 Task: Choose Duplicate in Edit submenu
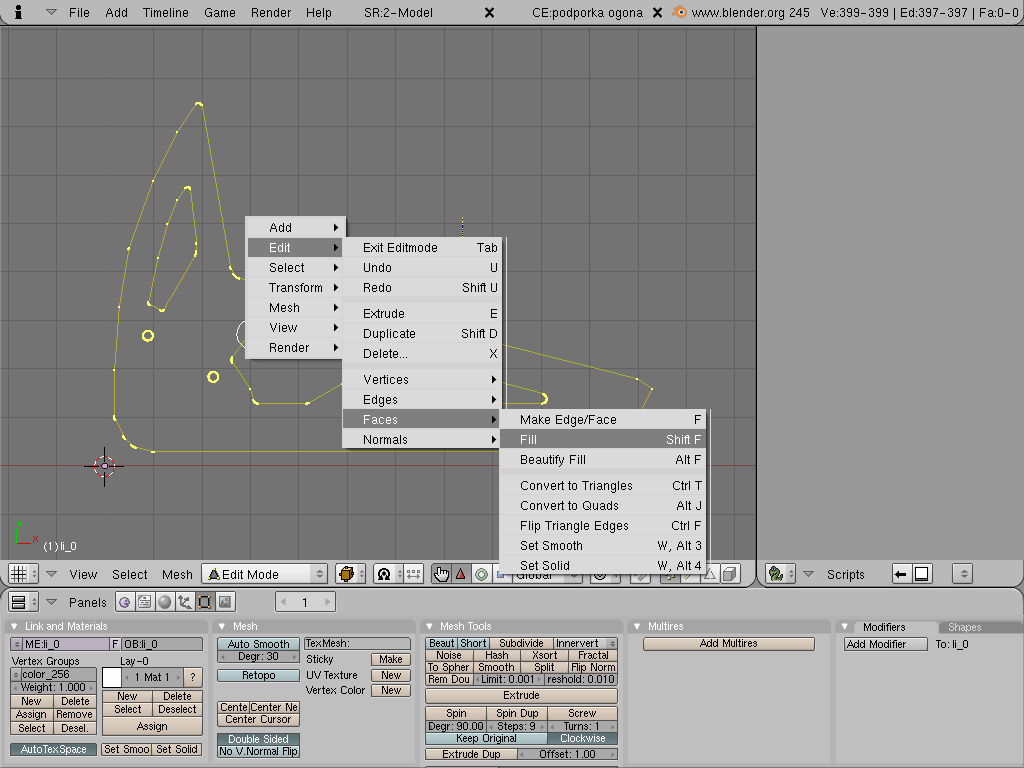[423, 334]
